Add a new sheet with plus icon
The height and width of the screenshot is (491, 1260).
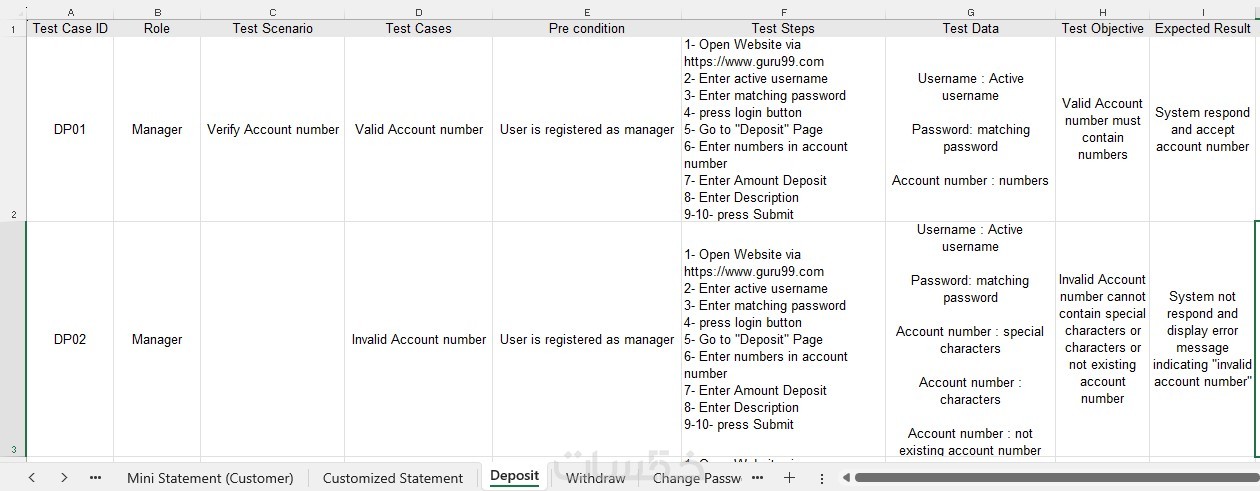[789, 478]
